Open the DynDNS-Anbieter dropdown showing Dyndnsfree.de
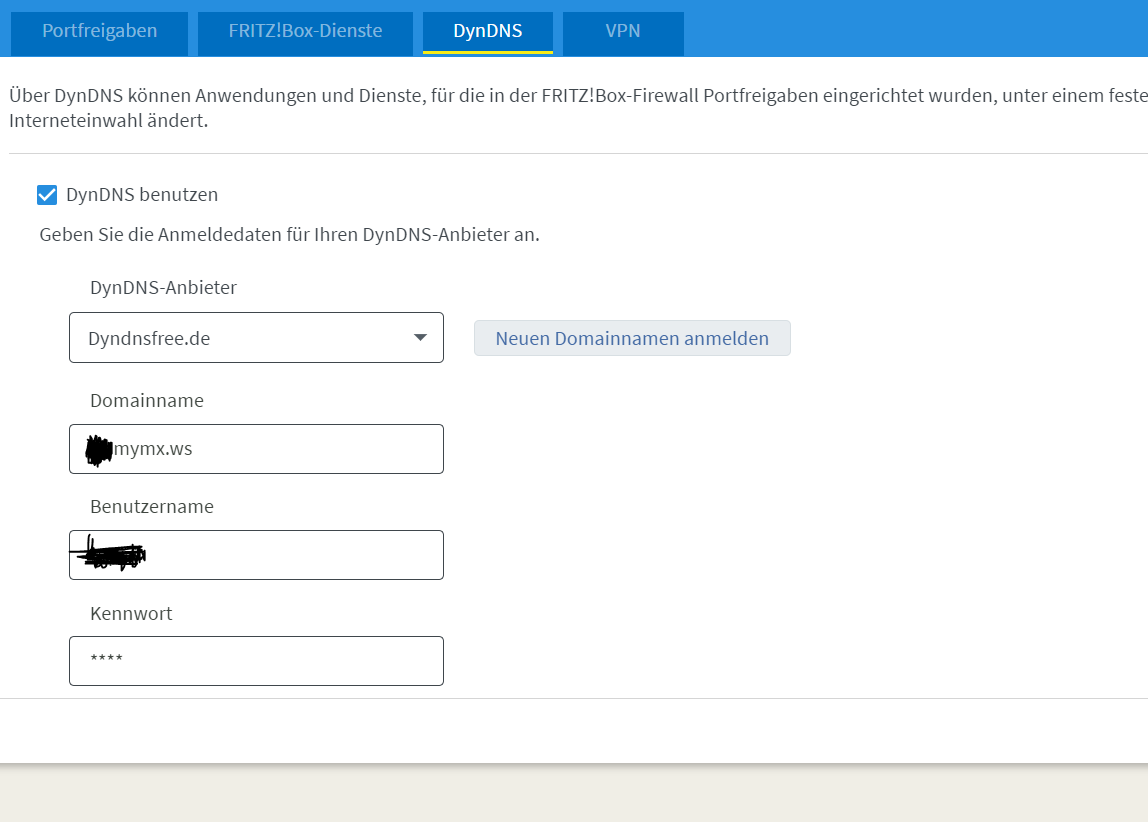This screenshot has height=822, width=1148. (256, 337)
